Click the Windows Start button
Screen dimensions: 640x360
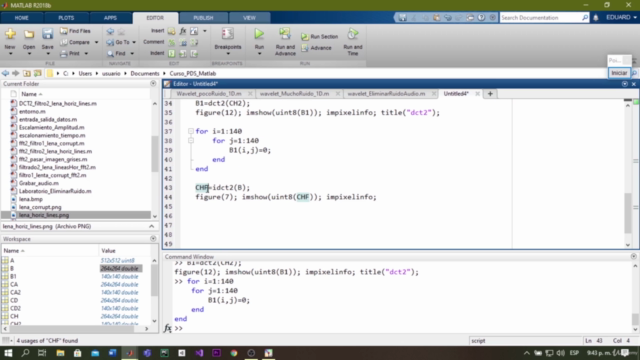click(x=8, y=353)
